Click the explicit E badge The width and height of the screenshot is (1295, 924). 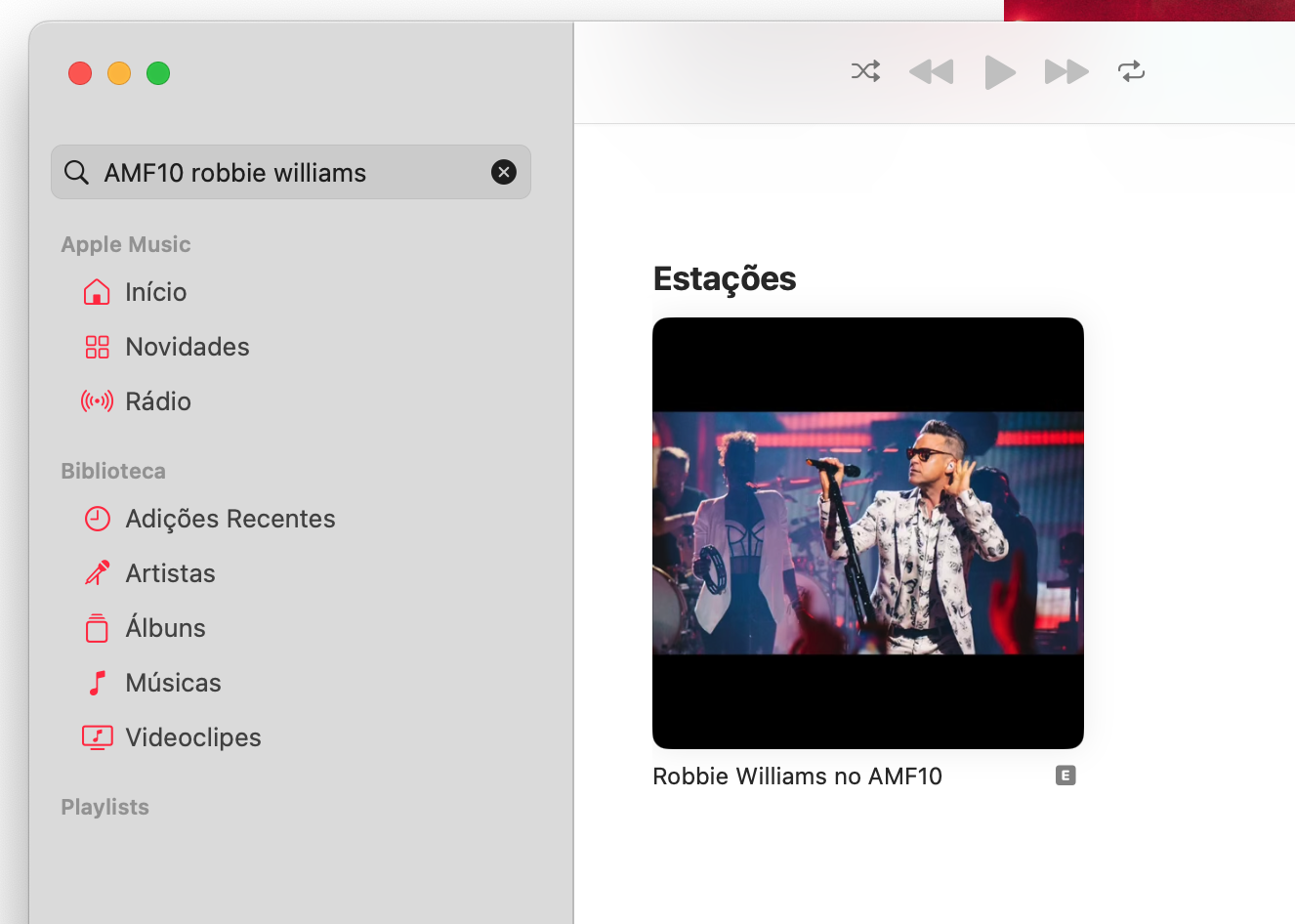(1065, 776)
